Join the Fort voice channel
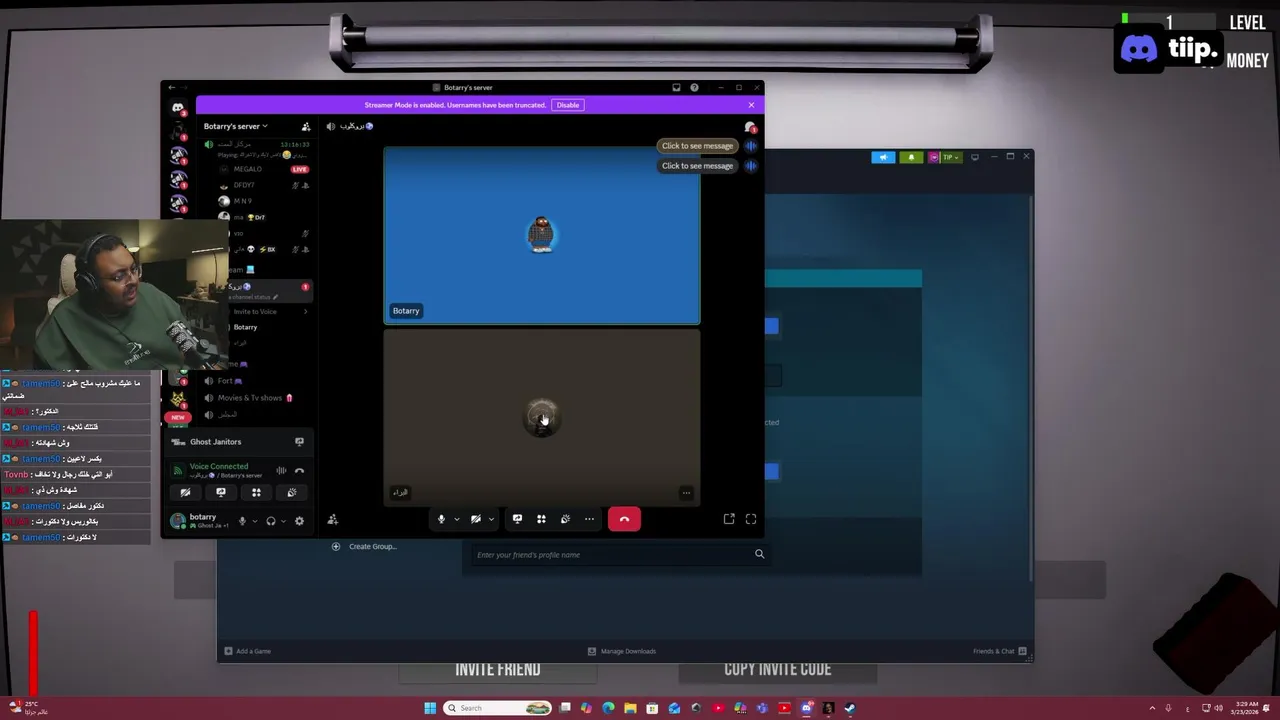The image size is (1280, 720). click(256, 381)
